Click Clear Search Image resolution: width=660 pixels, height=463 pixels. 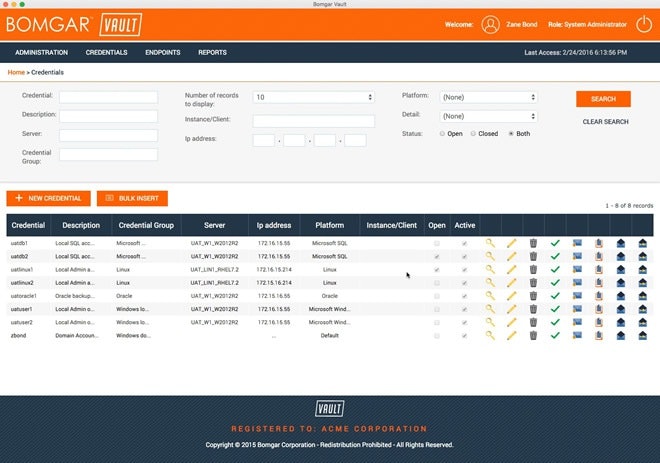point(605,122)
